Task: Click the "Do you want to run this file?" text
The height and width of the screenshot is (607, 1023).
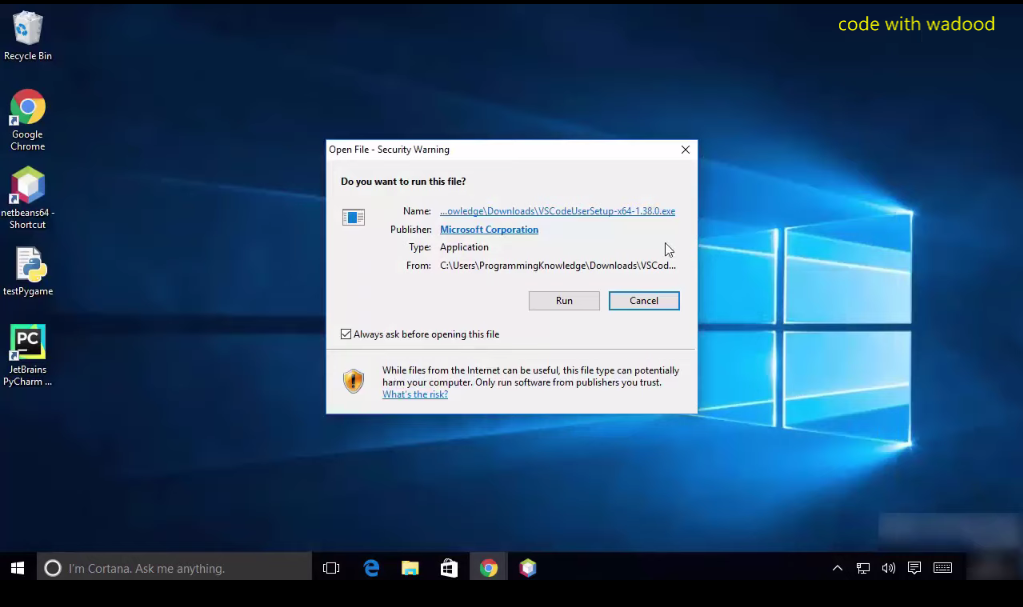Action: [x=403, y=181]
